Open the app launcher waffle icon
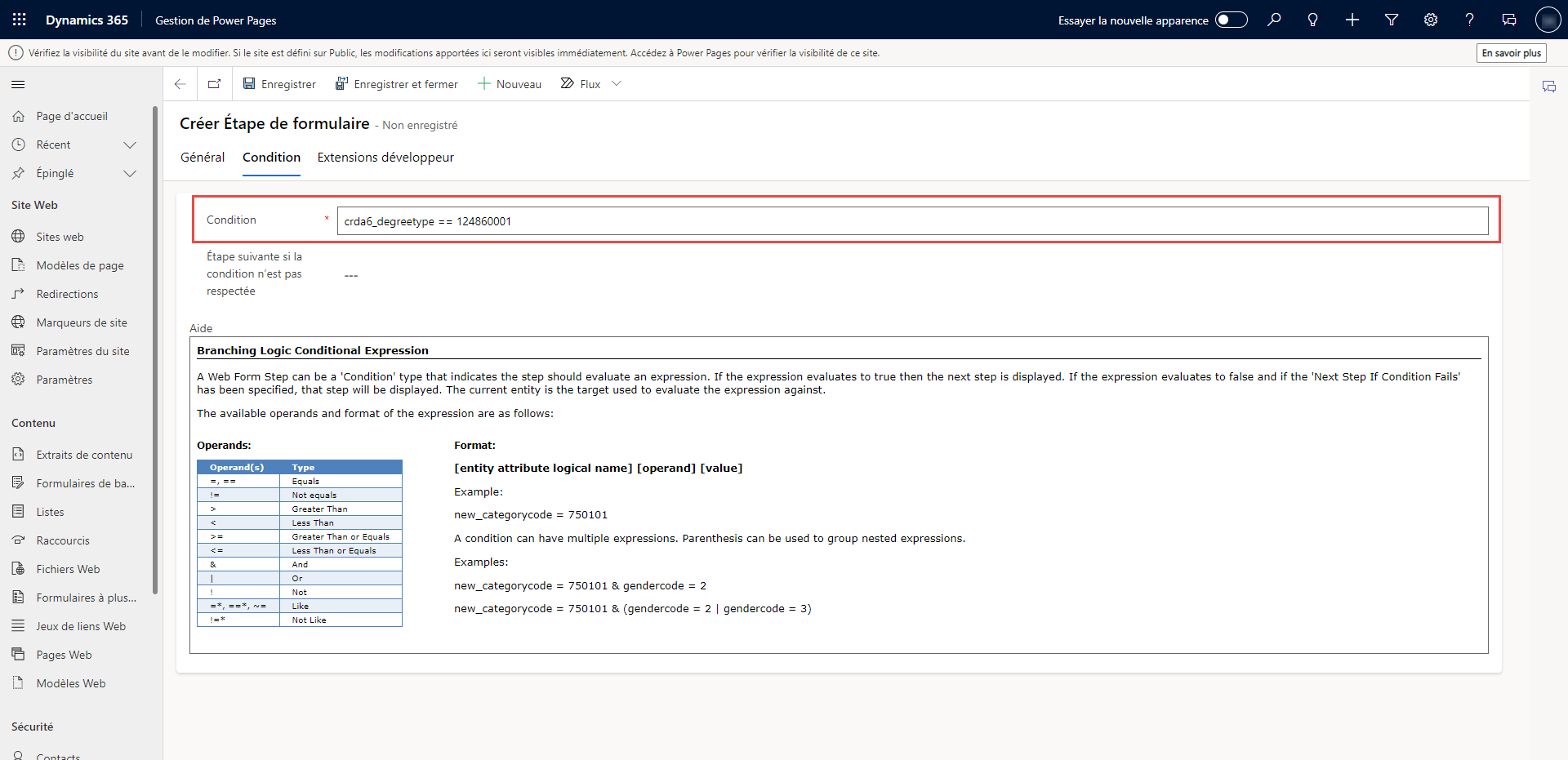Image resolution: width=1568 pixels, height=760 pixels. point(20,20)
